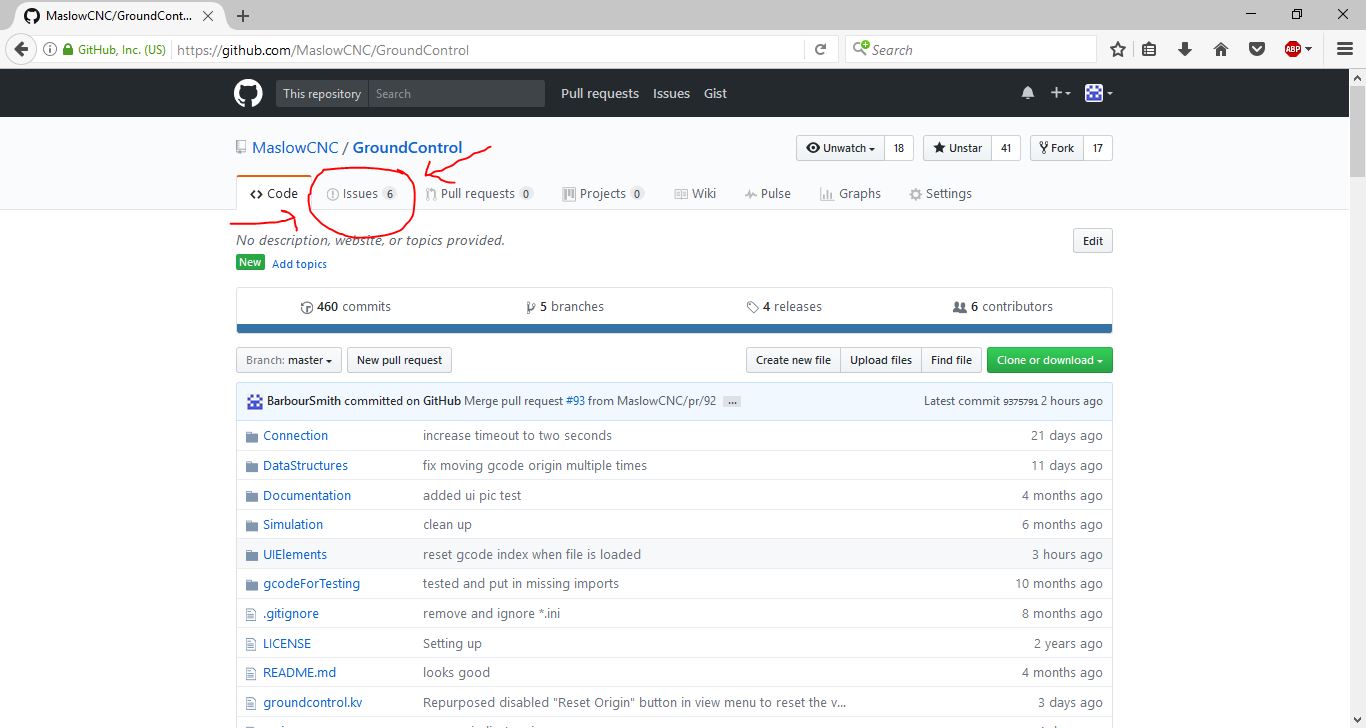Open the user avatar menu
Screen dimensions: 1366x728
coord(1099,93)
